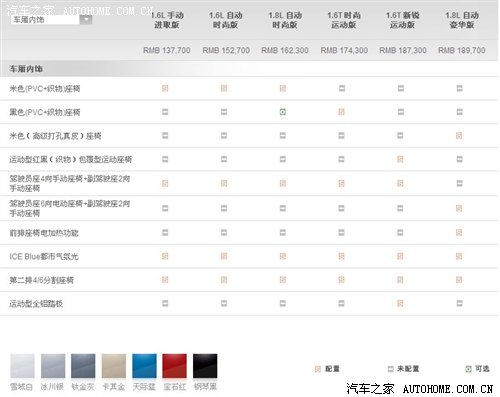Click the price RMB 187,300

pyautogui.click(x=403, y=50)
